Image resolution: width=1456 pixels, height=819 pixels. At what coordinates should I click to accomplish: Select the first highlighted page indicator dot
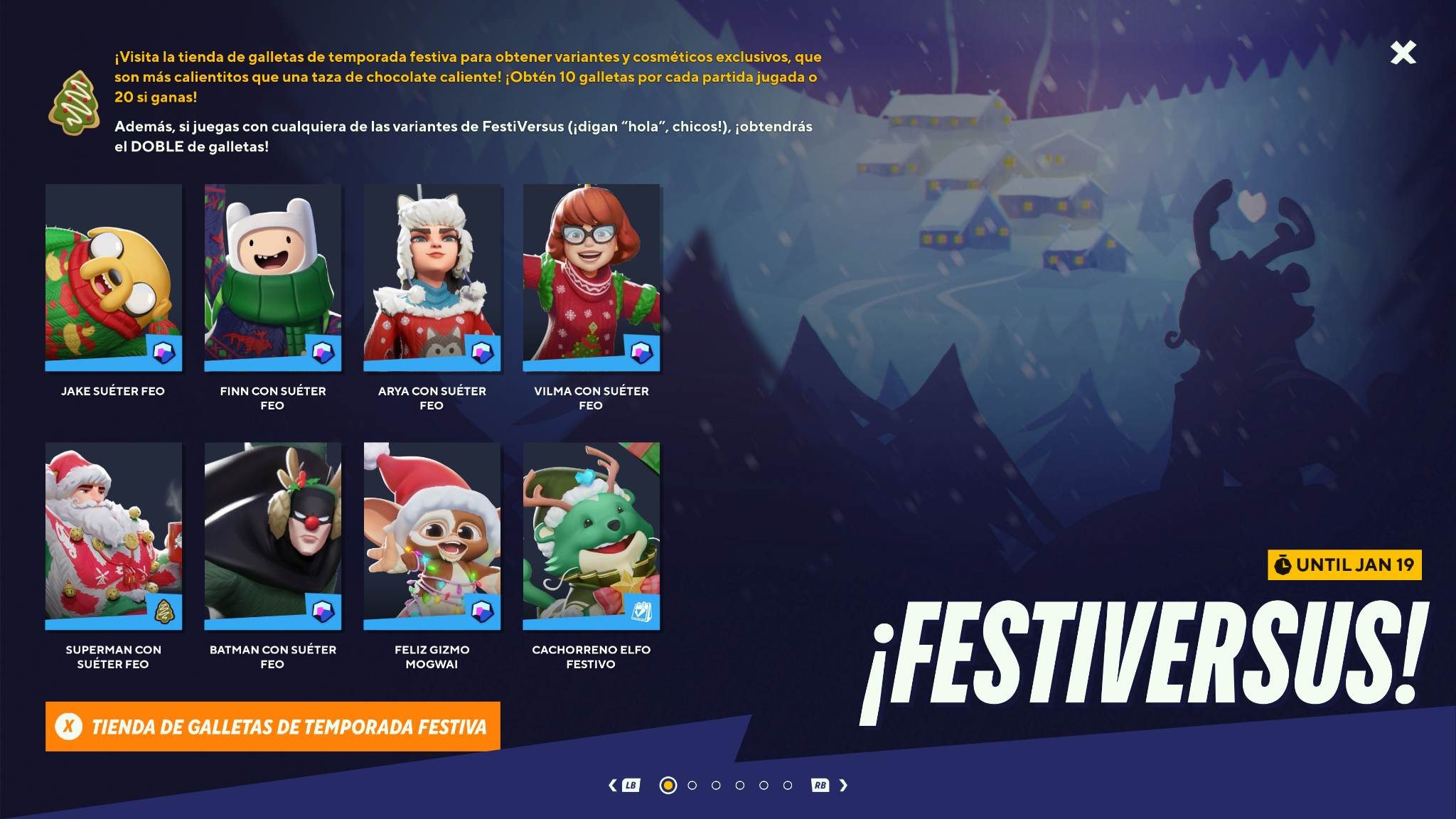tap(668, 785)
